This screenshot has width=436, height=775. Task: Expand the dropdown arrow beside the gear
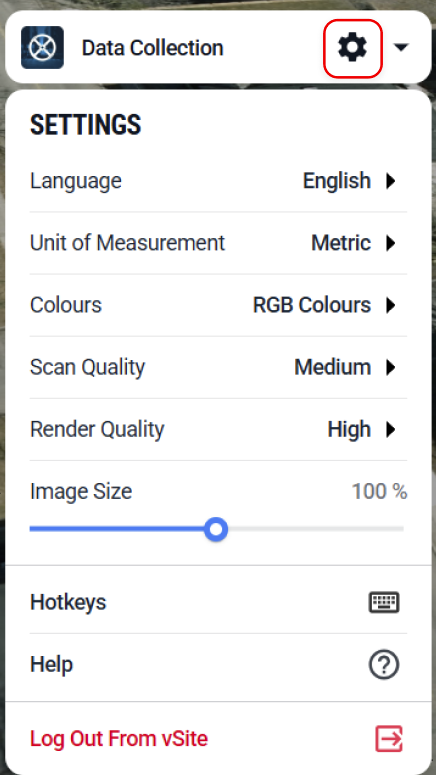[x=401, y=47]
